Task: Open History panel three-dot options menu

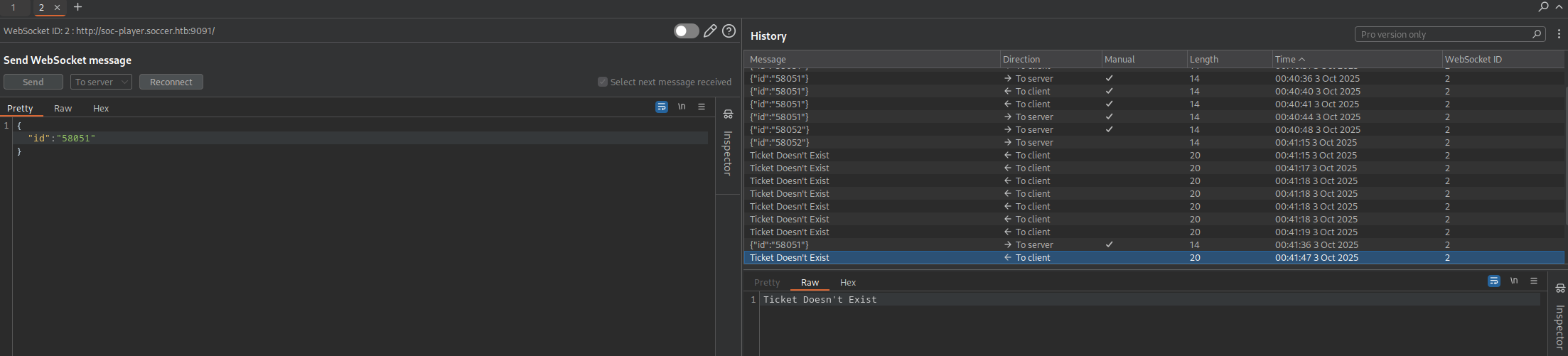Action: pos(1559,34)
